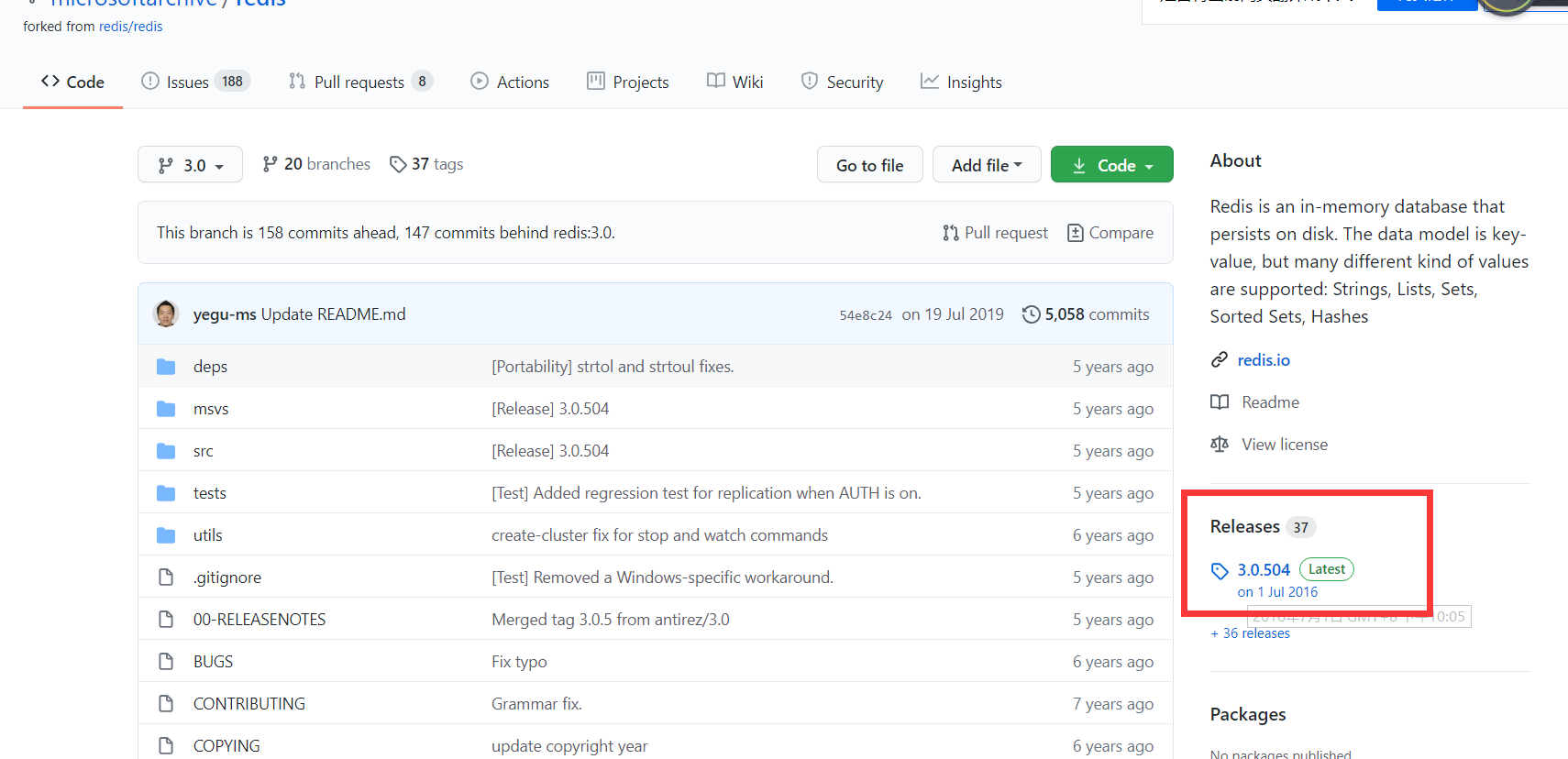Open the Readme link in About

point(1270,402)
